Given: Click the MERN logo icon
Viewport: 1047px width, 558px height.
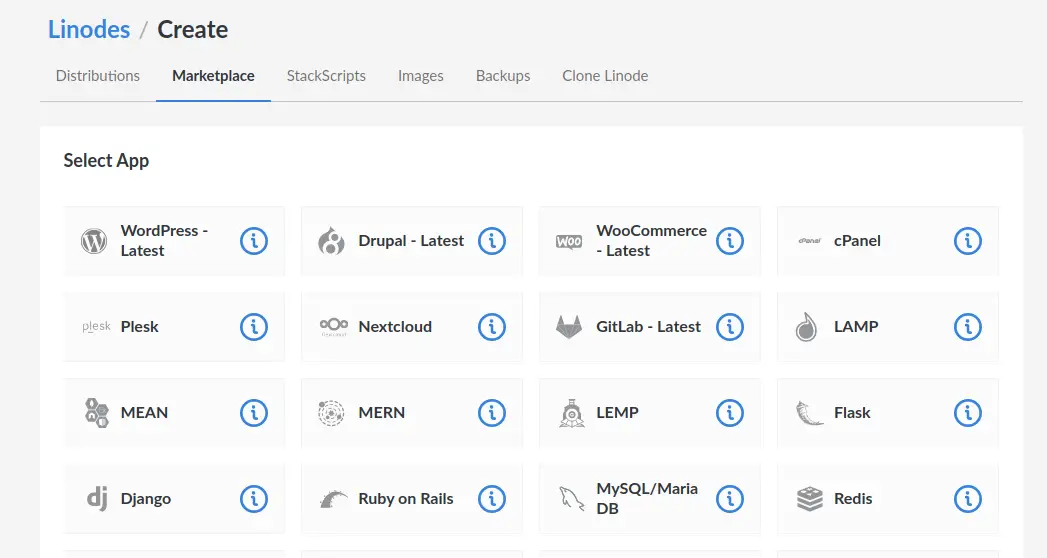Looking at the screenshot, I should point(331,412).
